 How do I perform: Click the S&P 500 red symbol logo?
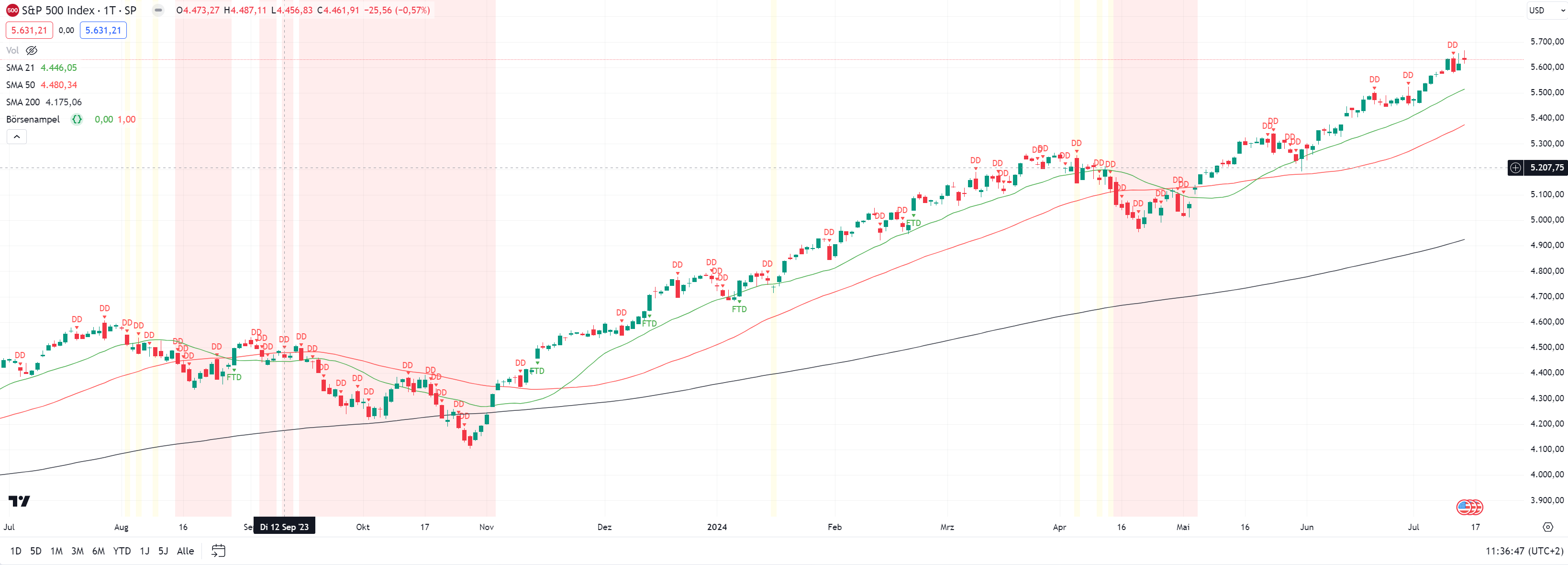click(x=12, y=11)
